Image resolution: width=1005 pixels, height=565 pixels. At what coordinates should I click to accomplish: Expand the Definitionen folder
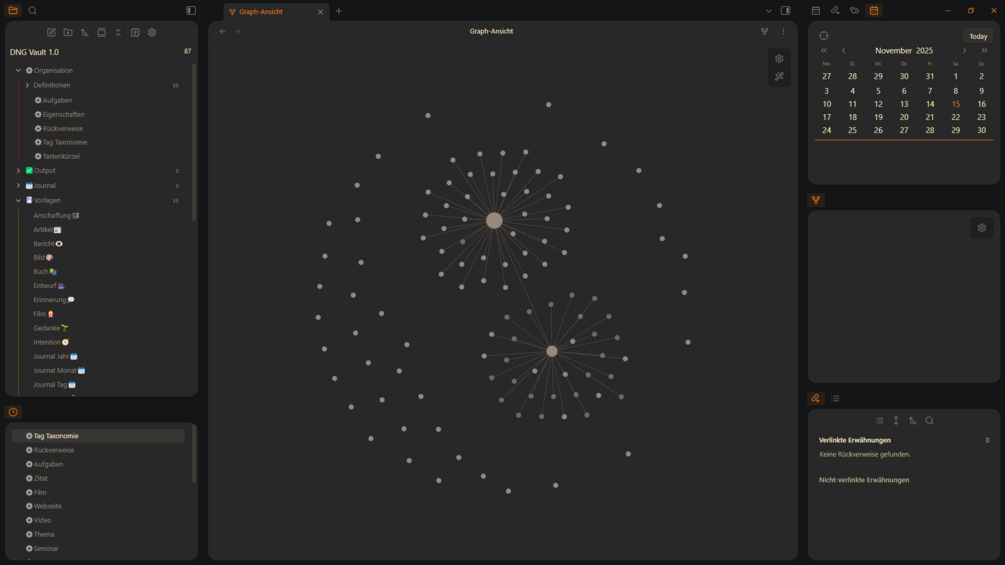pyautogui.click(x=27, y=85)
